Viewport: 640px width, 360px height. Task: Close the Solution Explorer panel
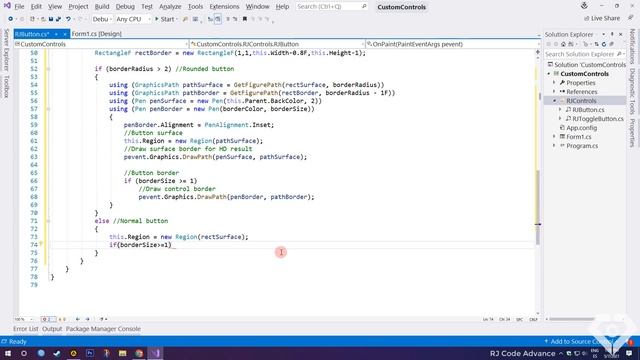click(621, 34)
